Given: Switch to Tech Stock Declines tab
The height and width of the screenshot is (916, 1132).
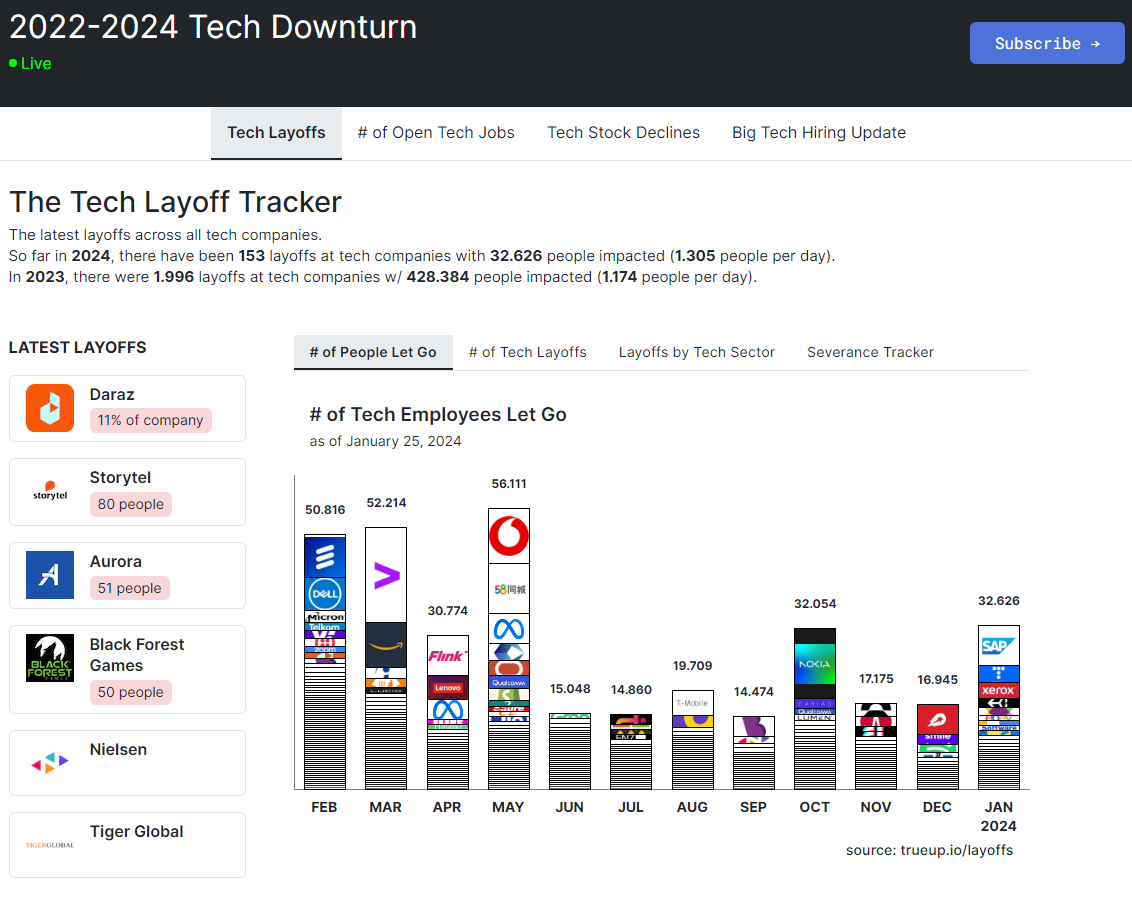Looking at the screenshot, I should pyautogui.click(x=623, y=133).
